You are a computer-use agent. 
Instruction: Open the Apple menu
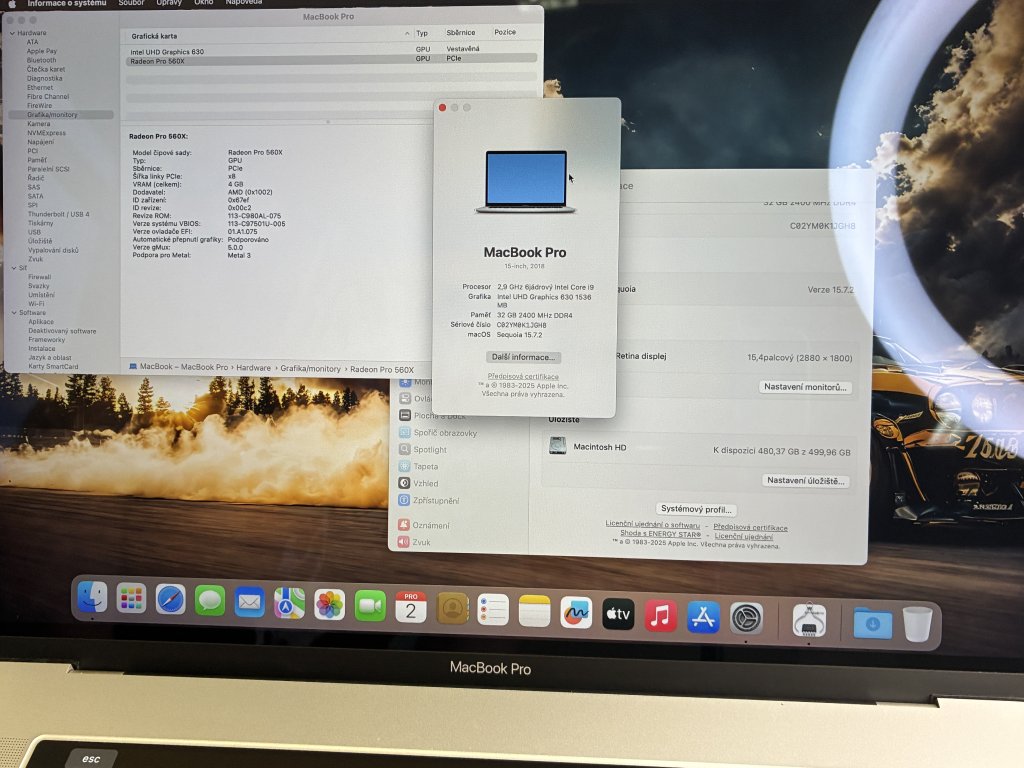12,3
